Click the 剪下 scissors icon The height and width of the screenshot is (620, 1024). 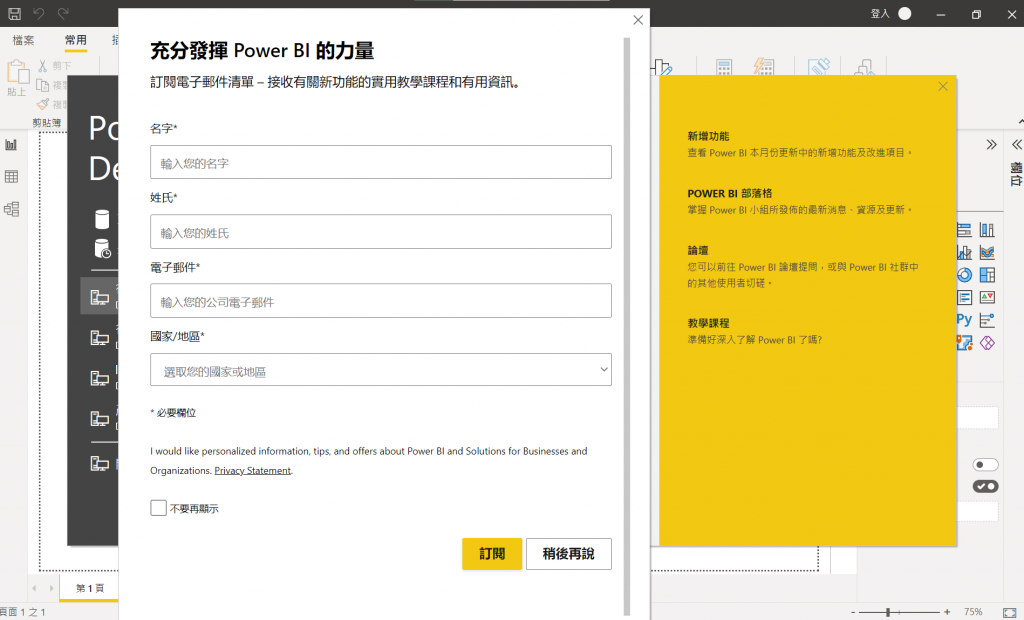(x=42, y=66)
